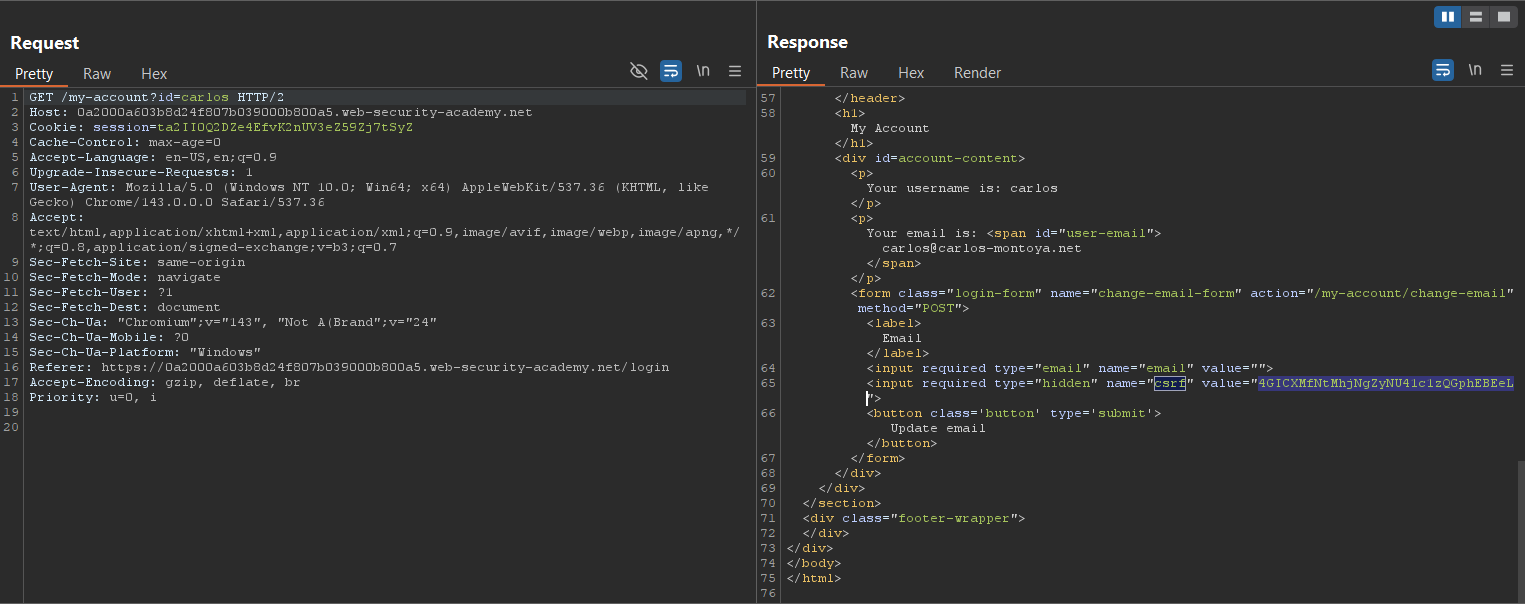Click the 'My Account' heading text in response

click(x=890, y=128)
